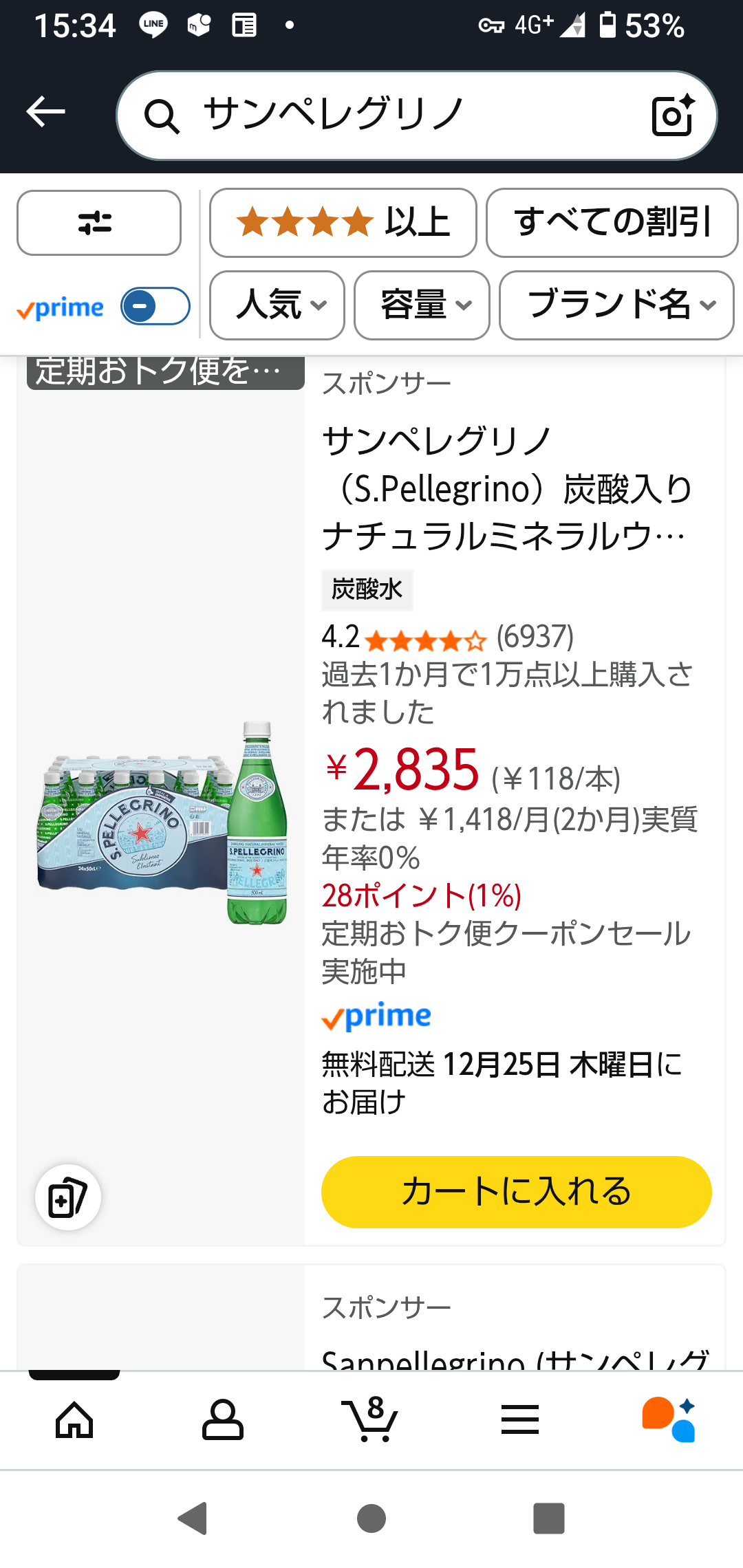
Task: Select the すべての割引 filter chip
Action: (x=612, y=223)
